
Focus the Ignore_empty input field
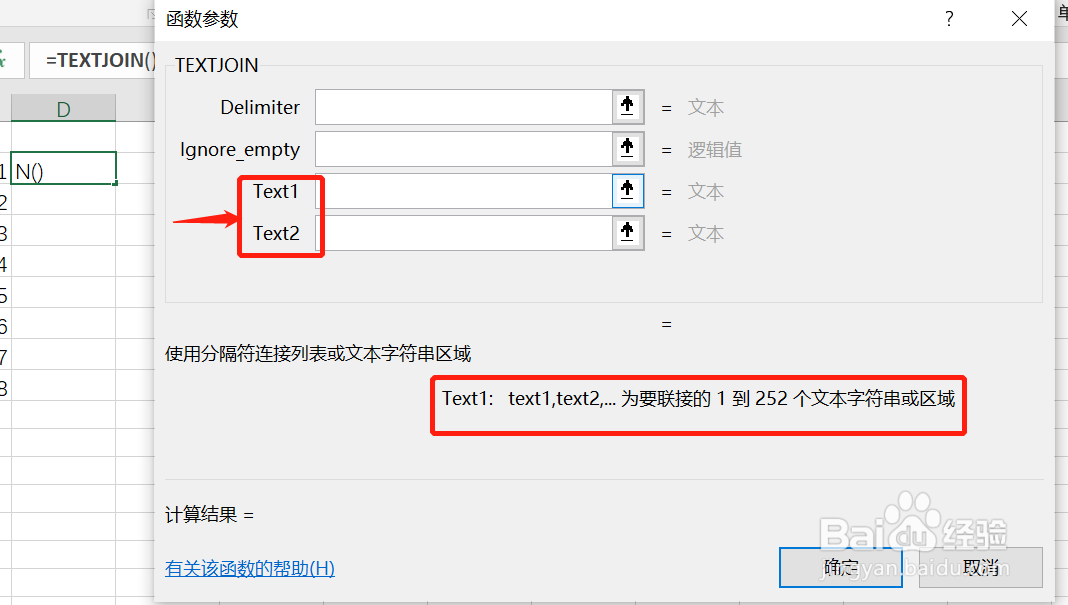point(464,149)
